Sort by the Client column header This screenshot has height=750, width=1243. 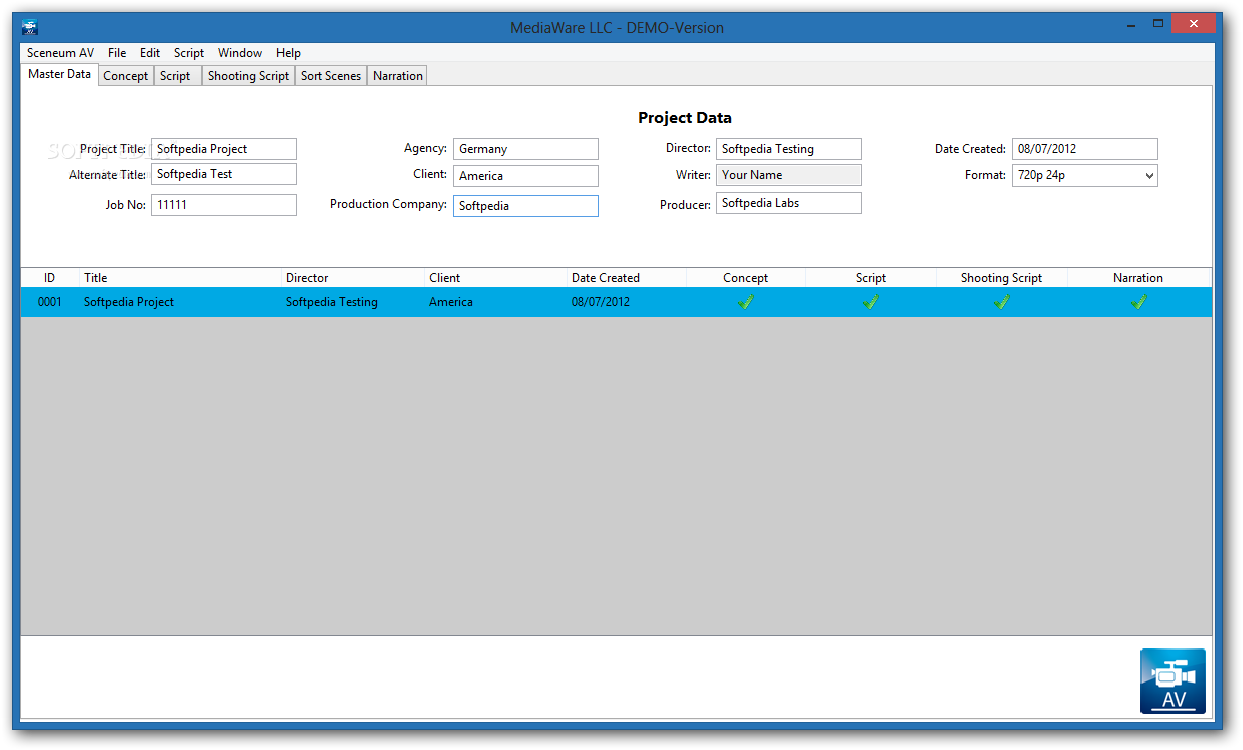click(x=495, y=278)
